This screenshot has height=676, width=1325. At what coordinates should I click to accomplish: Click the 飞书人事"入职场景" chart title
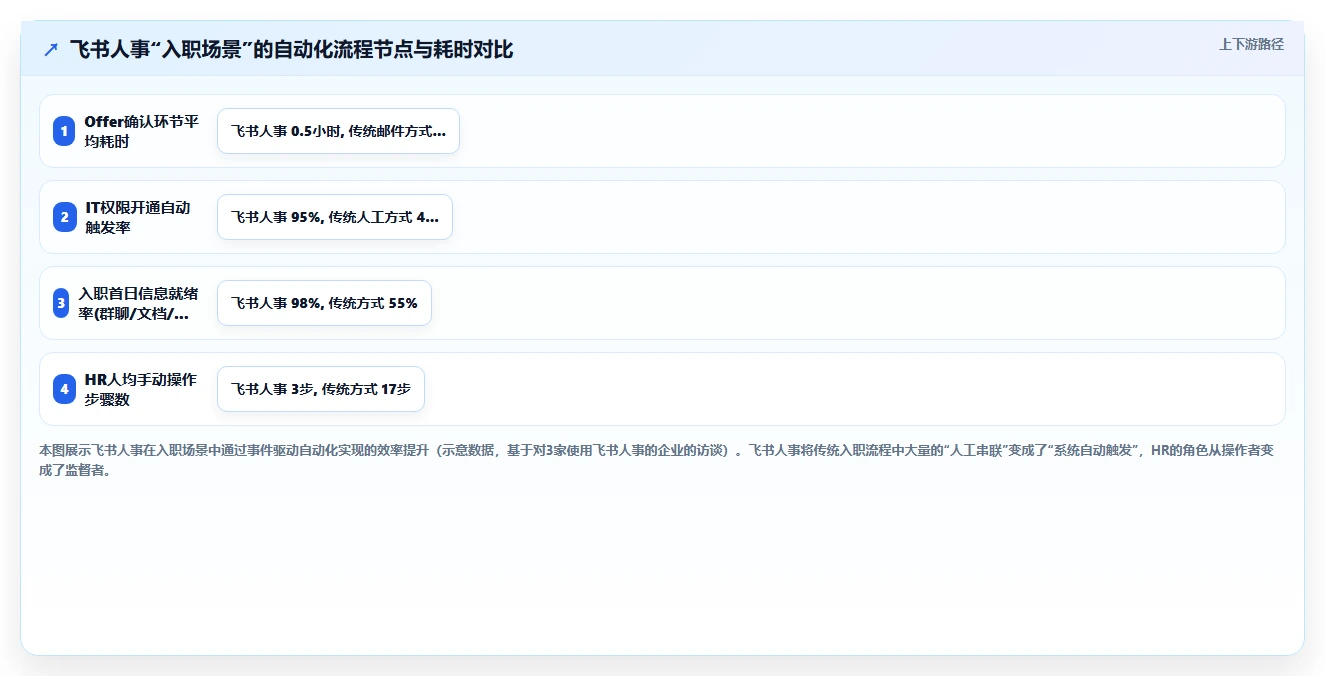click(x=291, y=50)
